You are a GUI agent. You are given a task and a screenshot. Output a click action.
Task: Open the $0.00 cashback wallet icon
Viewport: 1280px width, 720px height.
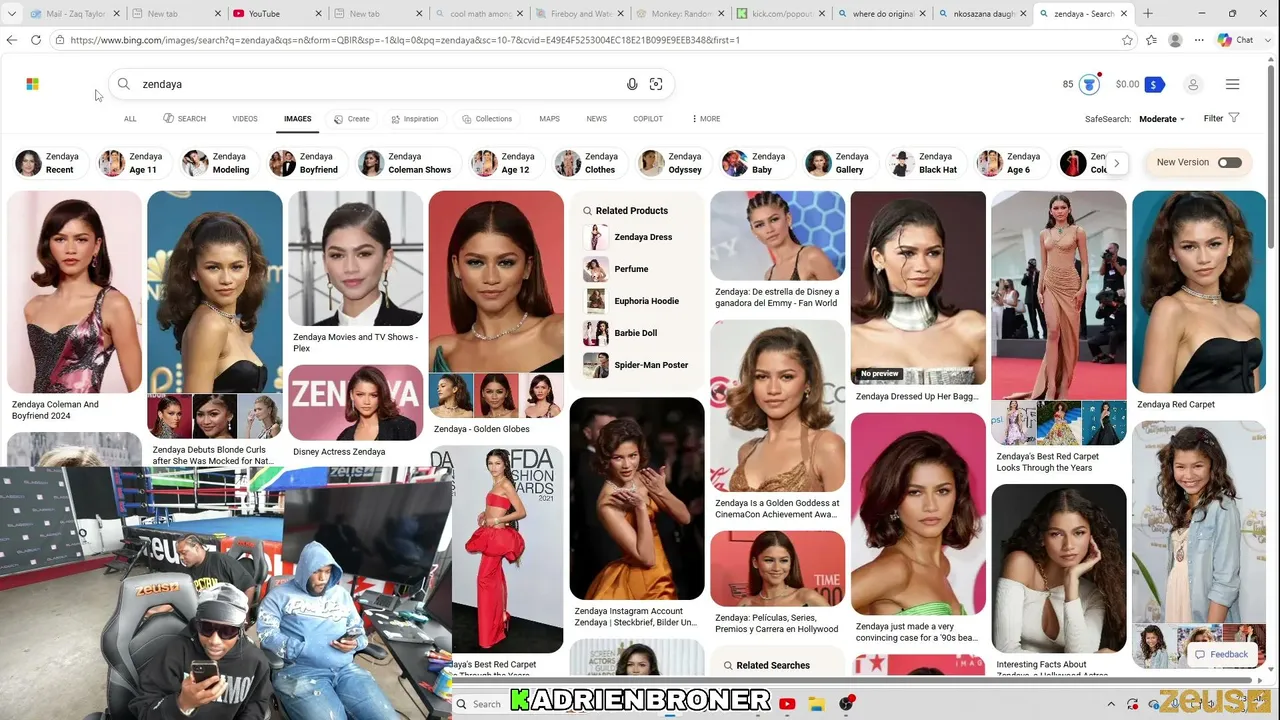(x=1154, y=84)
